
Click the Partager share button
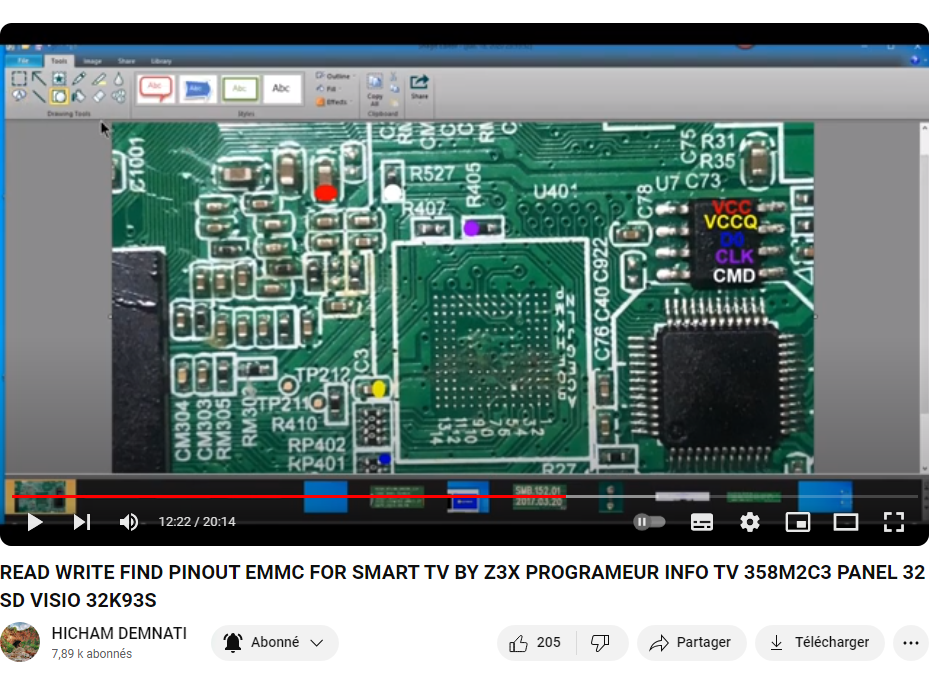(691, 643)
